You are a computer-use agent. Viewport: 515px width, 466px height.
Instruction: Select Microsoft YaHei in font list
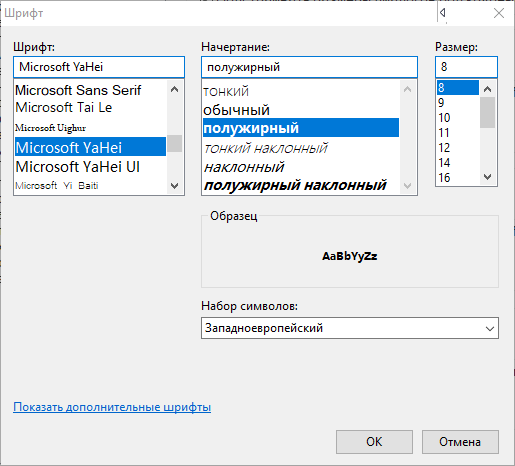point(90,147)
